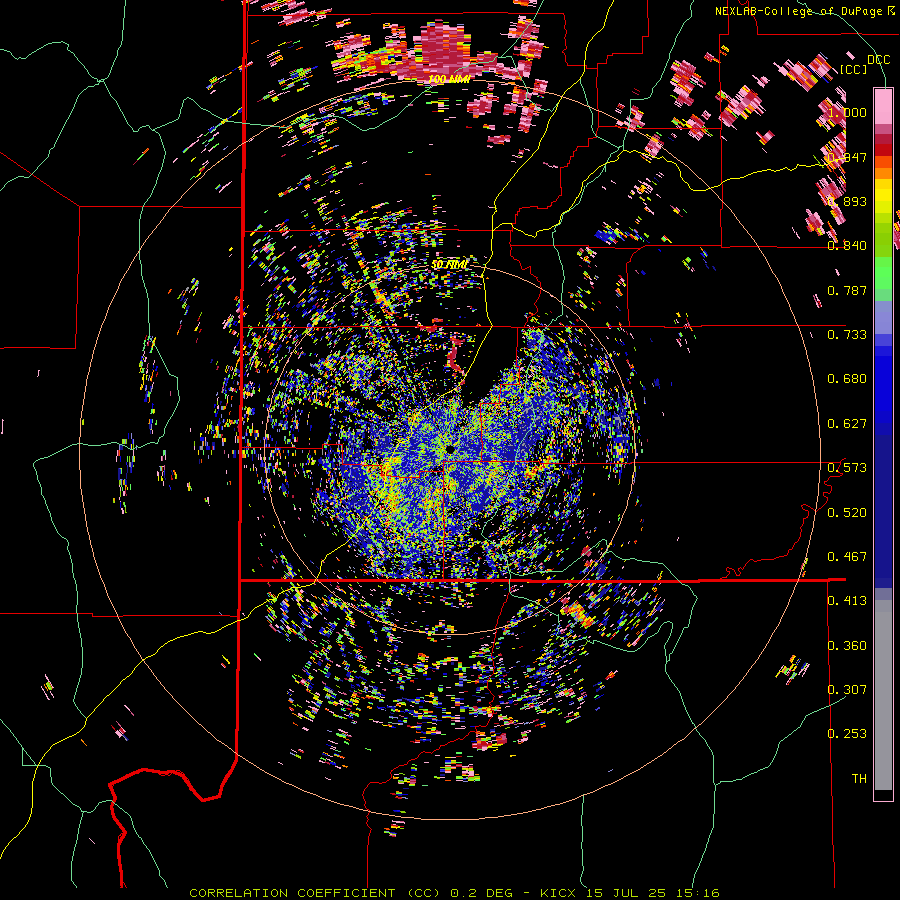Click the "[CC]" units label
900x900 pixels.
854,69
